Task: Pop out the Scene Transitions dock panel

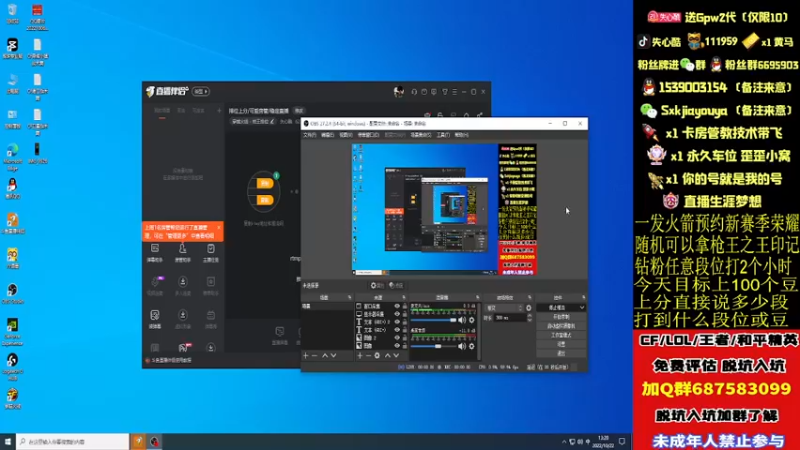Action: (x=530, y=297)
